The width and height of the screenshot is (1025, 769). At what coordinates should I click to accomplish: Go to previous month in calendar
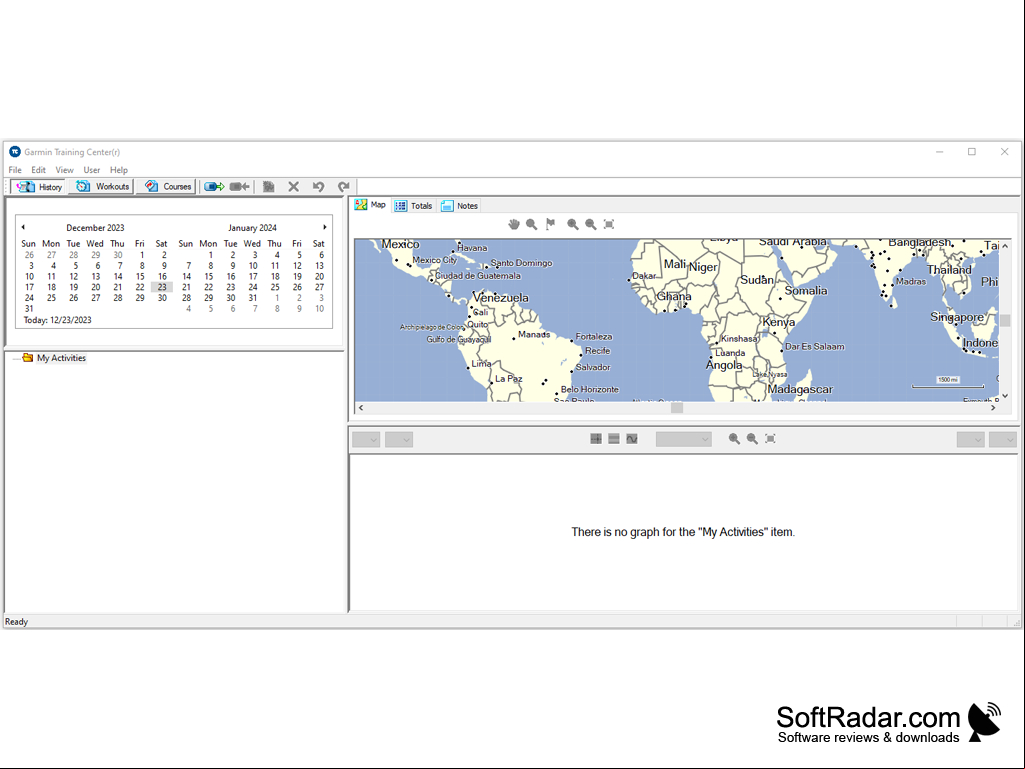pyautogui.click(x=23, y=227)
